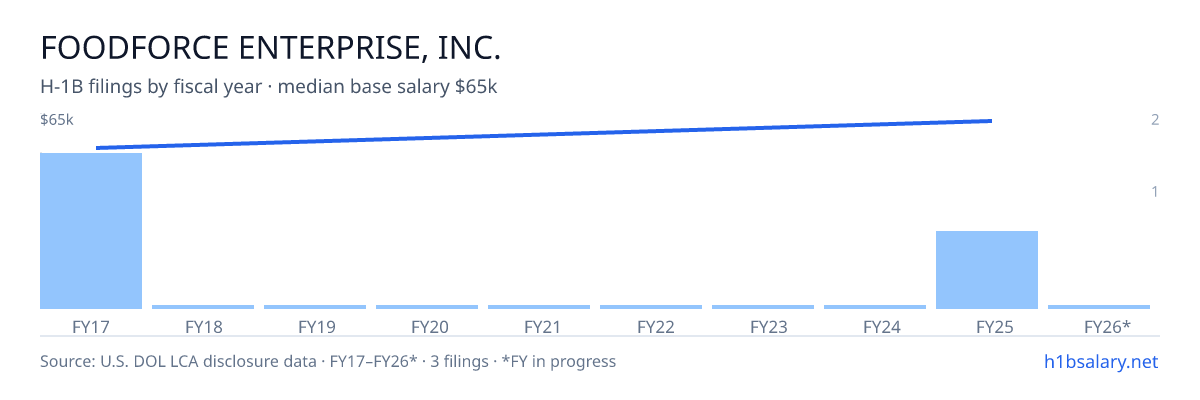Select the FY22 bar stub
Screen dimensions: 1200x400
tap(651, 307)
